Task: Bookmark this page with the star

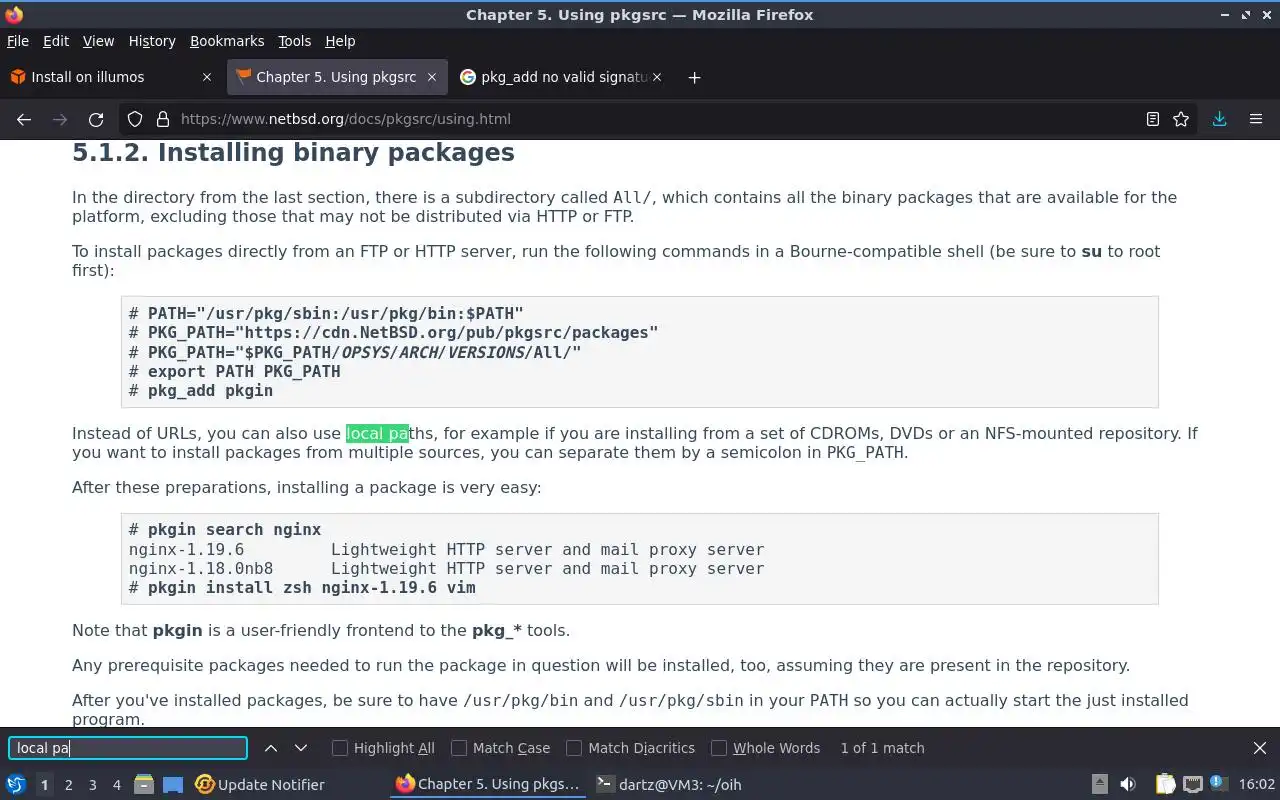Action: click(x=1181, y=119)
